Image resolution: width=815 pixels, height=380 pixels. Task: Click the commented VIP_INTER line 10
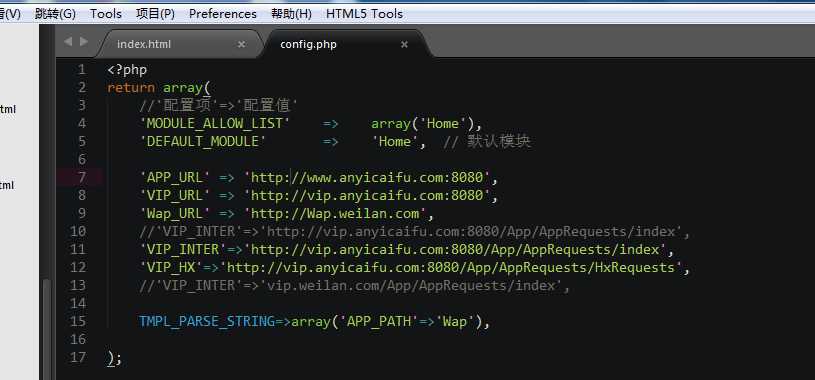414,232
